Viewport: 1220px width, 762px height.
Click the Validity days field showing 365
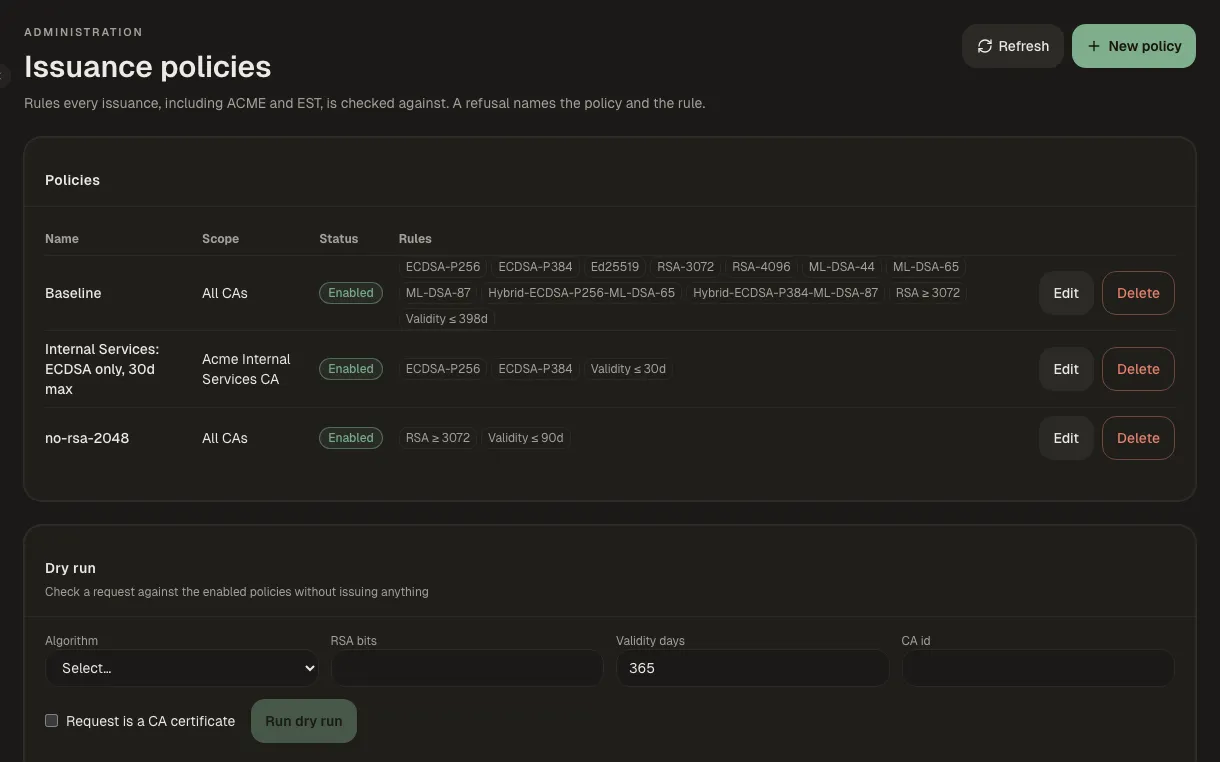[752, 668]
